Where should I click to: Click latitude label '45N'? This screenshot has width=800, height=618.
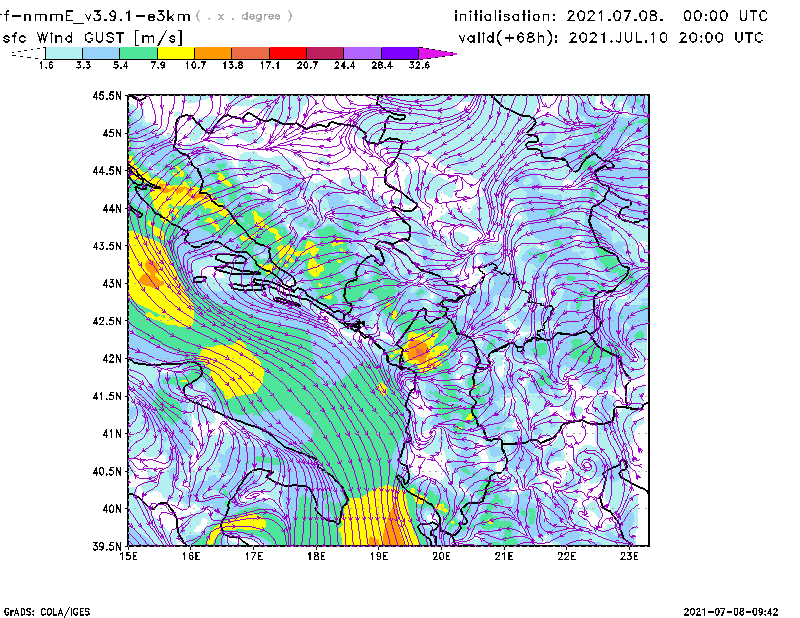point(112,133)
